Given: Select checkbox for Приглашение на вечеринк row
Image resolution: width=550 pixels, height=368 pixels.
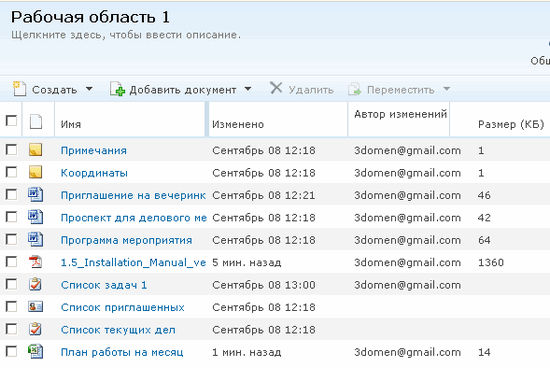Looking at the screenshot, I should point(11,195).
